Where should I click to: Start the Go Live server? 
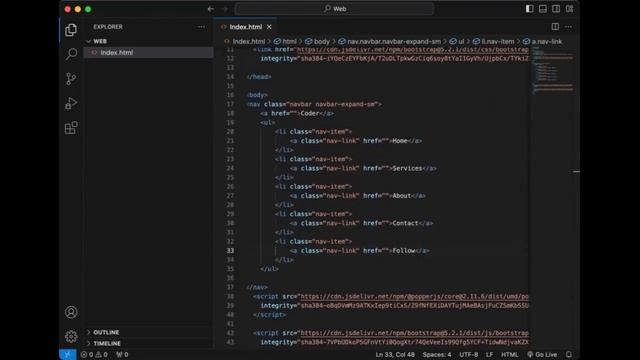tap(542, 355)
